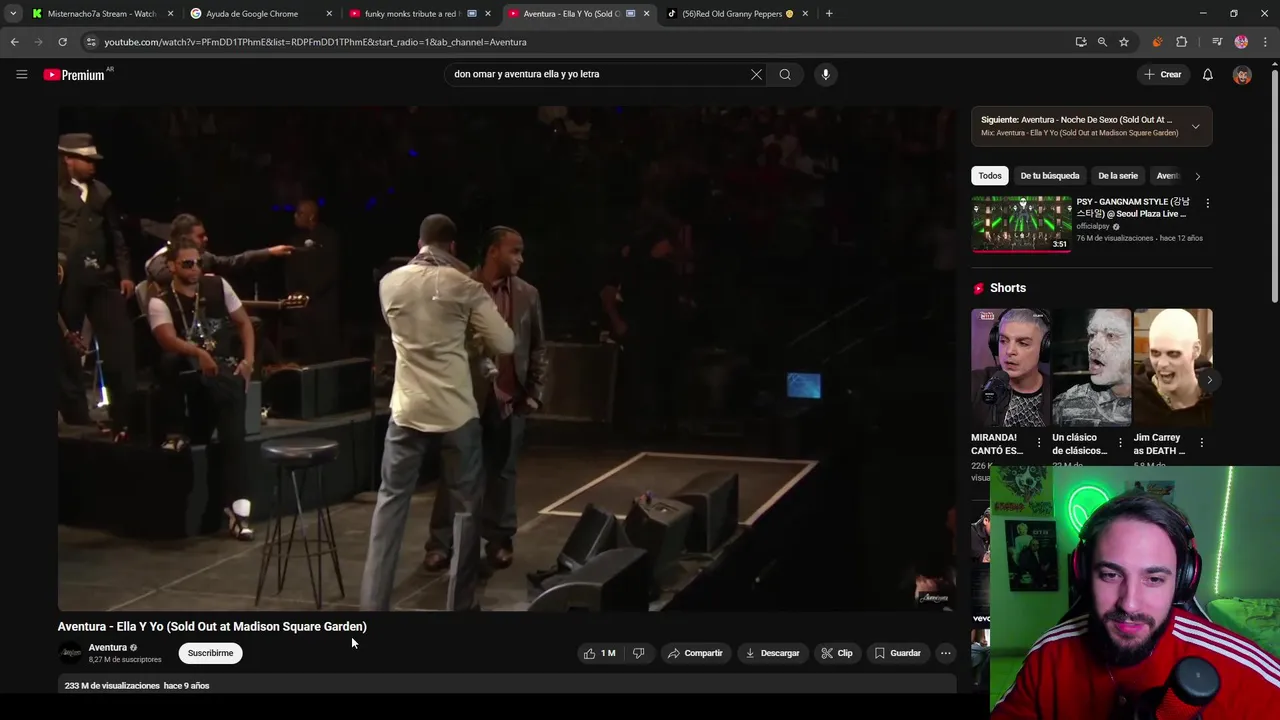Open the Aventura channel avatar
The image size is (1280, 720).
click(x=70, y=653)
